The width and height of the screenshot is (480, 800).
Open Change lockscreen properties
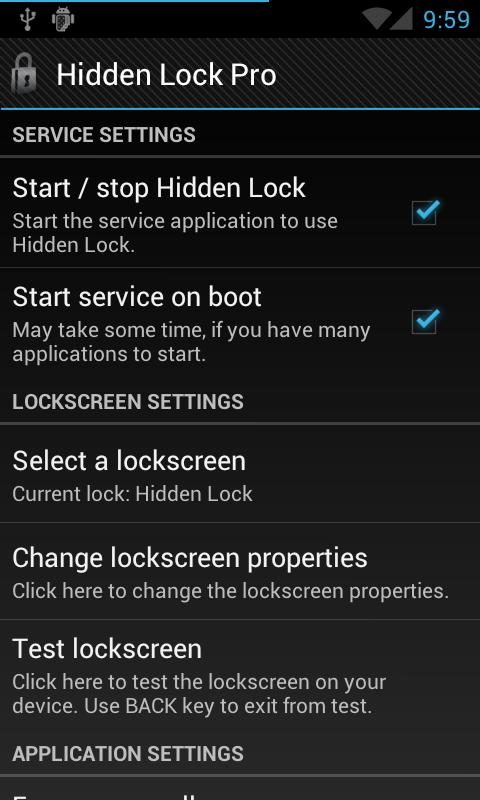(240, 571)
